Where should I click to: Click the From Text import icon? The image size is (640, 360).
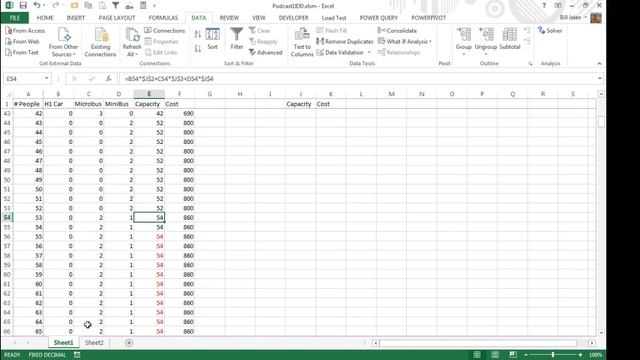pos(22,53)
